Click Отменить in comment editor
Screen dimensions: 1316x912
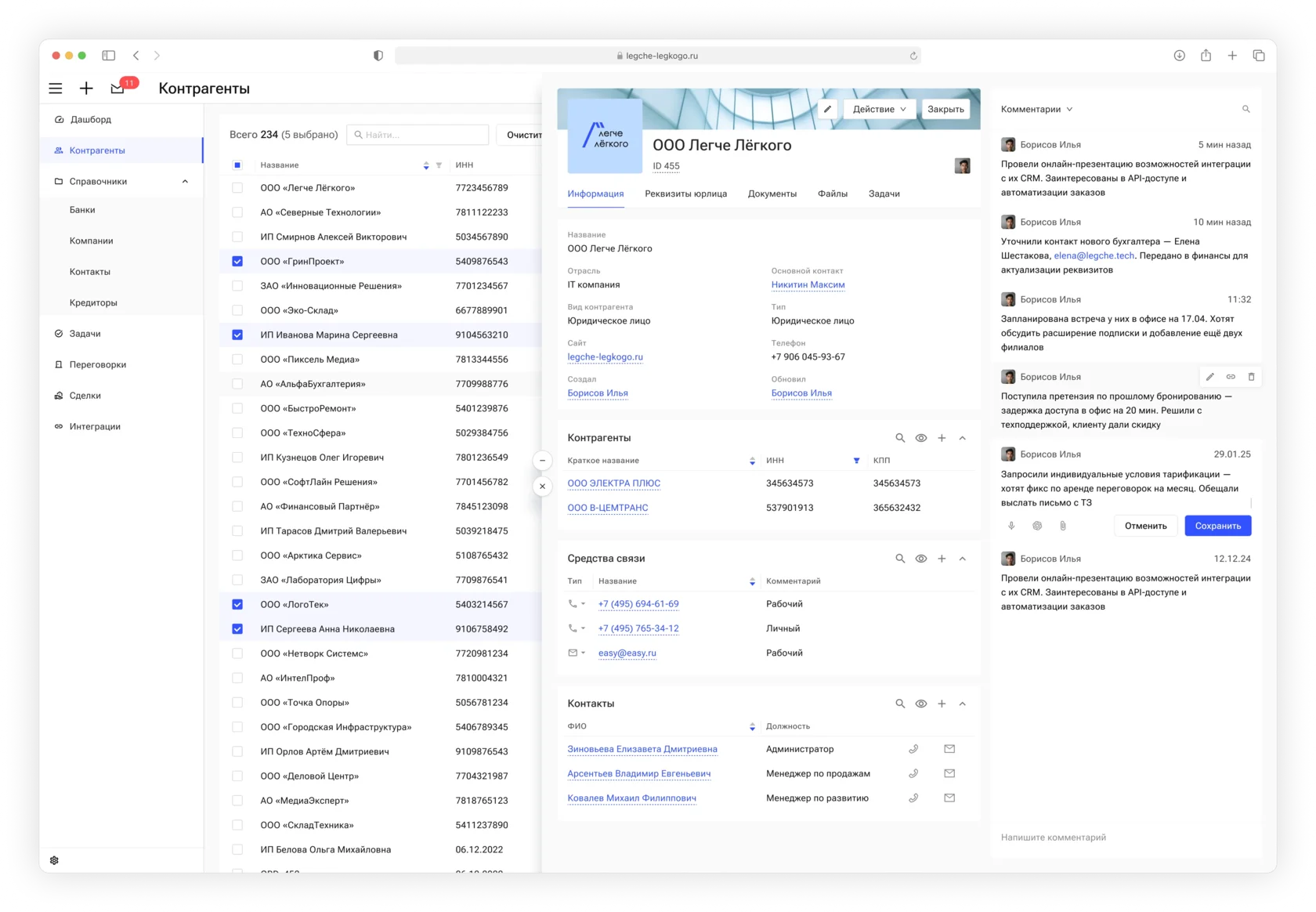(1146, 526)
